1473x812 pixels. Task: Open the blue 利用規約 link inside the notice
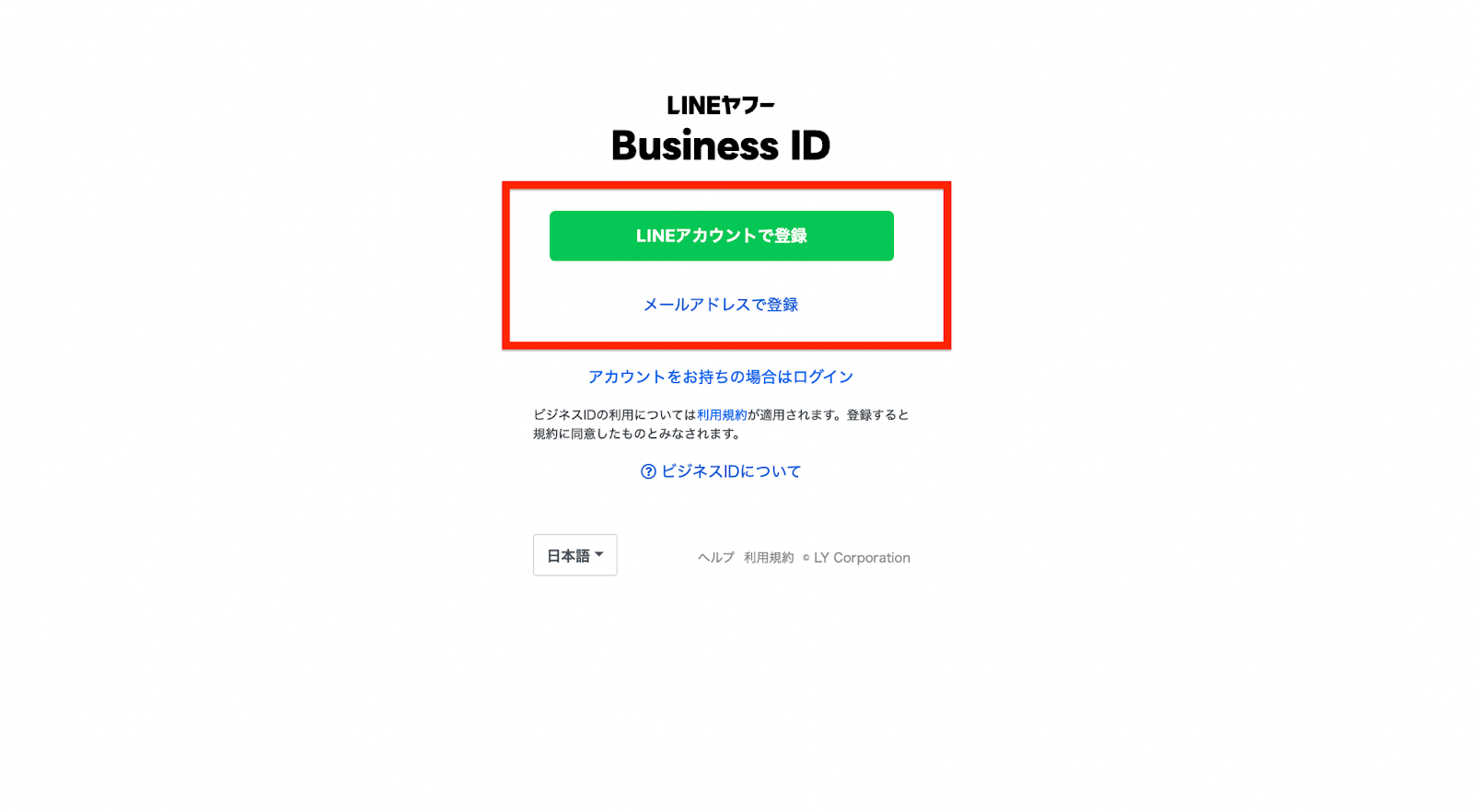722,415
